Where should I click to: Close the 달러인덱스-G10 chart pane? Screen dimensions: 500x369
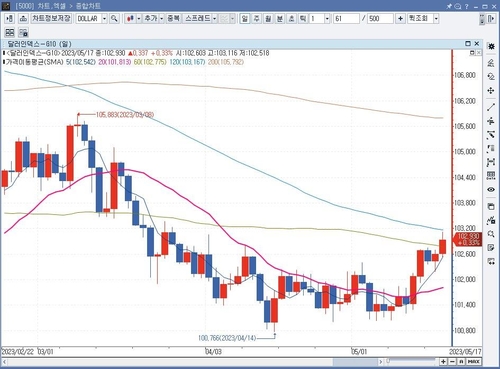coord(477,43)
